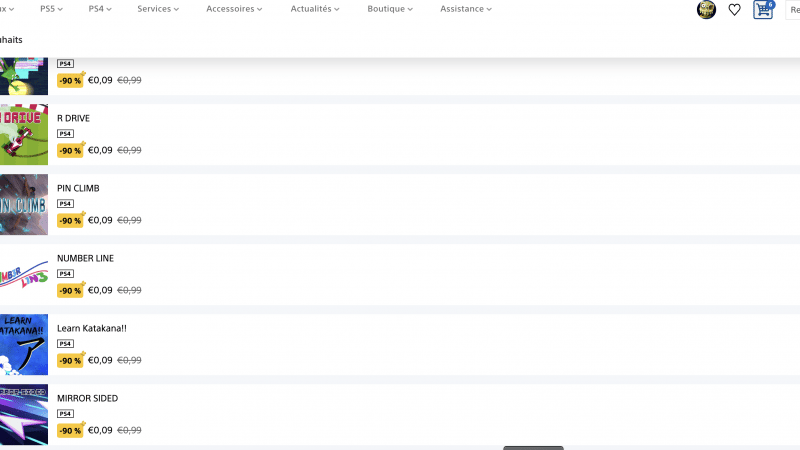The width and height of the screenshot is (800, 450).
Task: Click the €0,09 price of MIRROR SIDED
Action: tap(100, 430)
